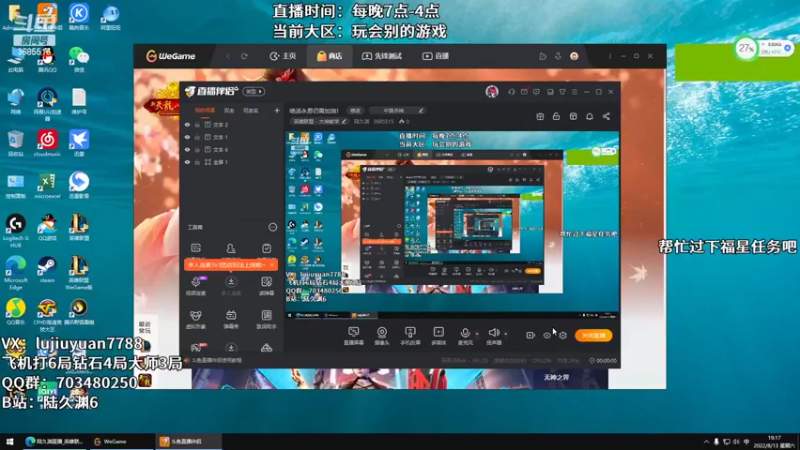The width and height of the screenshot is (800, 450).
Task: Click the record video icon near the gear
Action: [x=531, y=335]
